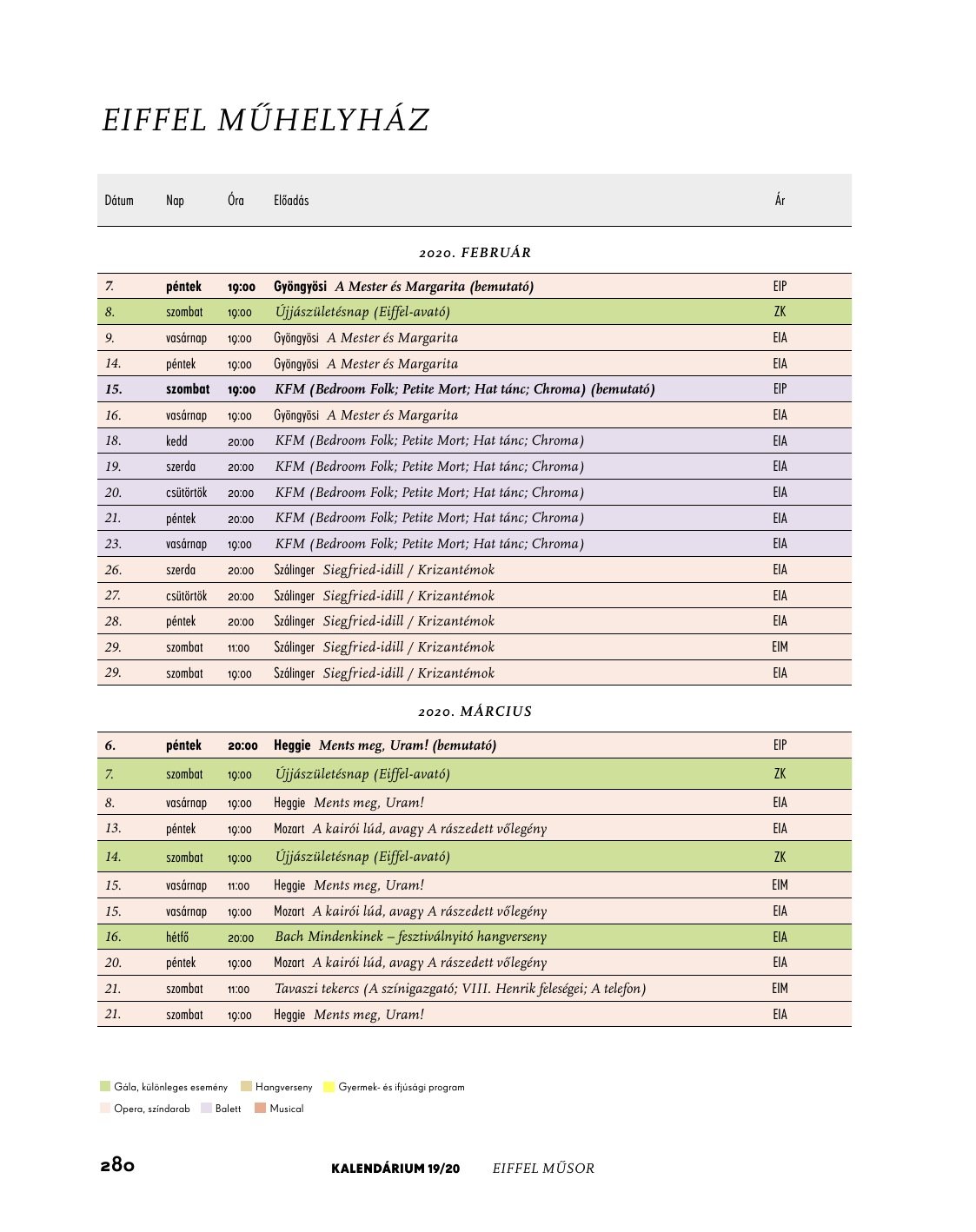Image resolution: width=976 pixels, height=1232 pixels.
Task: Click the Hangverseny legend color swatch
Action: 246,1086
